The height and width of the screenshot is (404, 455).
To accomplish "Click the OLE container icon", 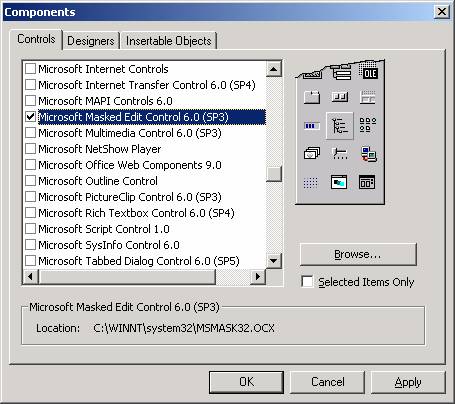I will [369, 73].
